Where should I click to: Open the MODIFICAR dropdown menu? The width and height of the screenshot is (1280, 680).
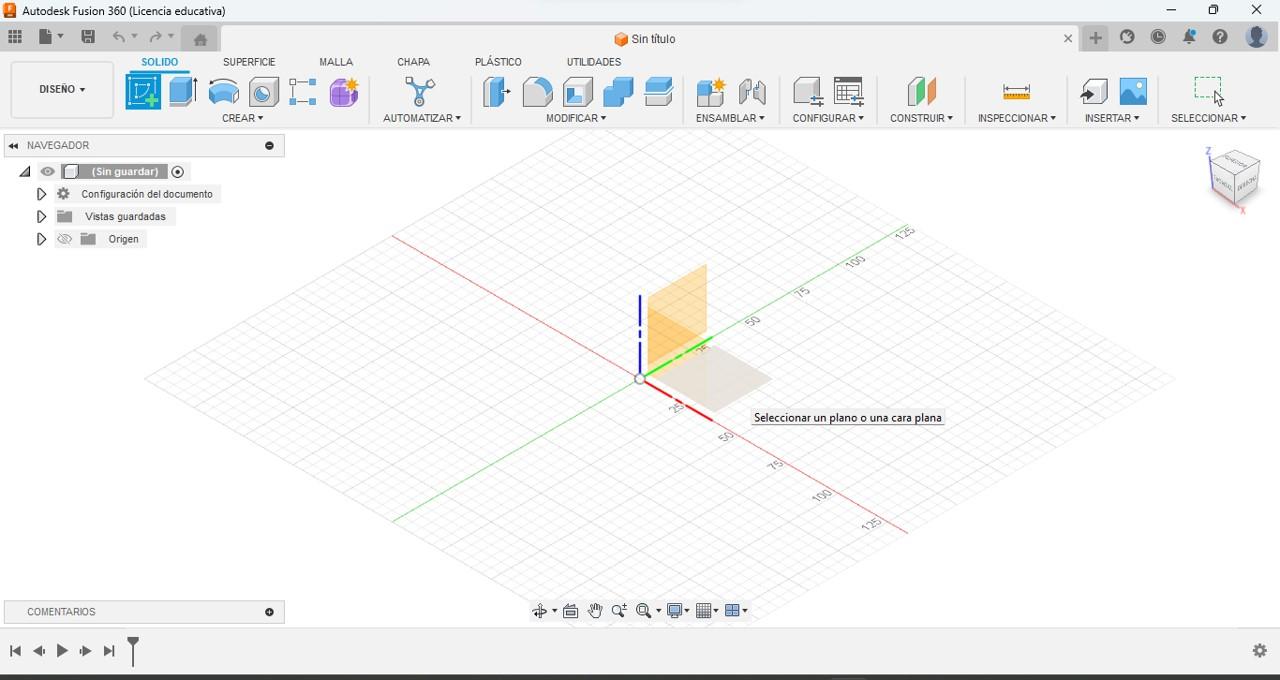click(x=576, y=118)
